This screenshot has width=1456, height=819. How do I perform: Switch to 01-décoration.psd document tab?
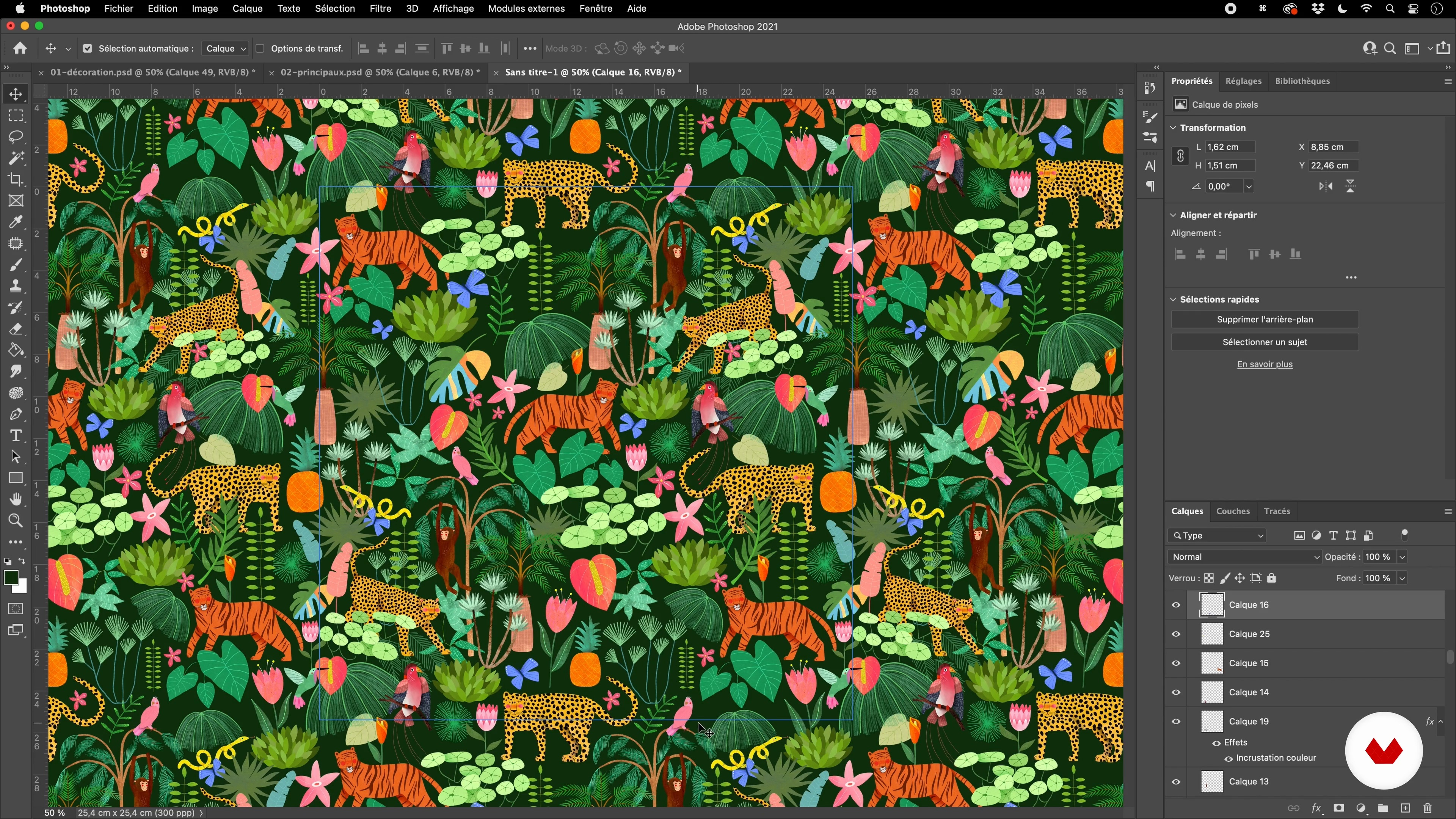coord(152,72)
